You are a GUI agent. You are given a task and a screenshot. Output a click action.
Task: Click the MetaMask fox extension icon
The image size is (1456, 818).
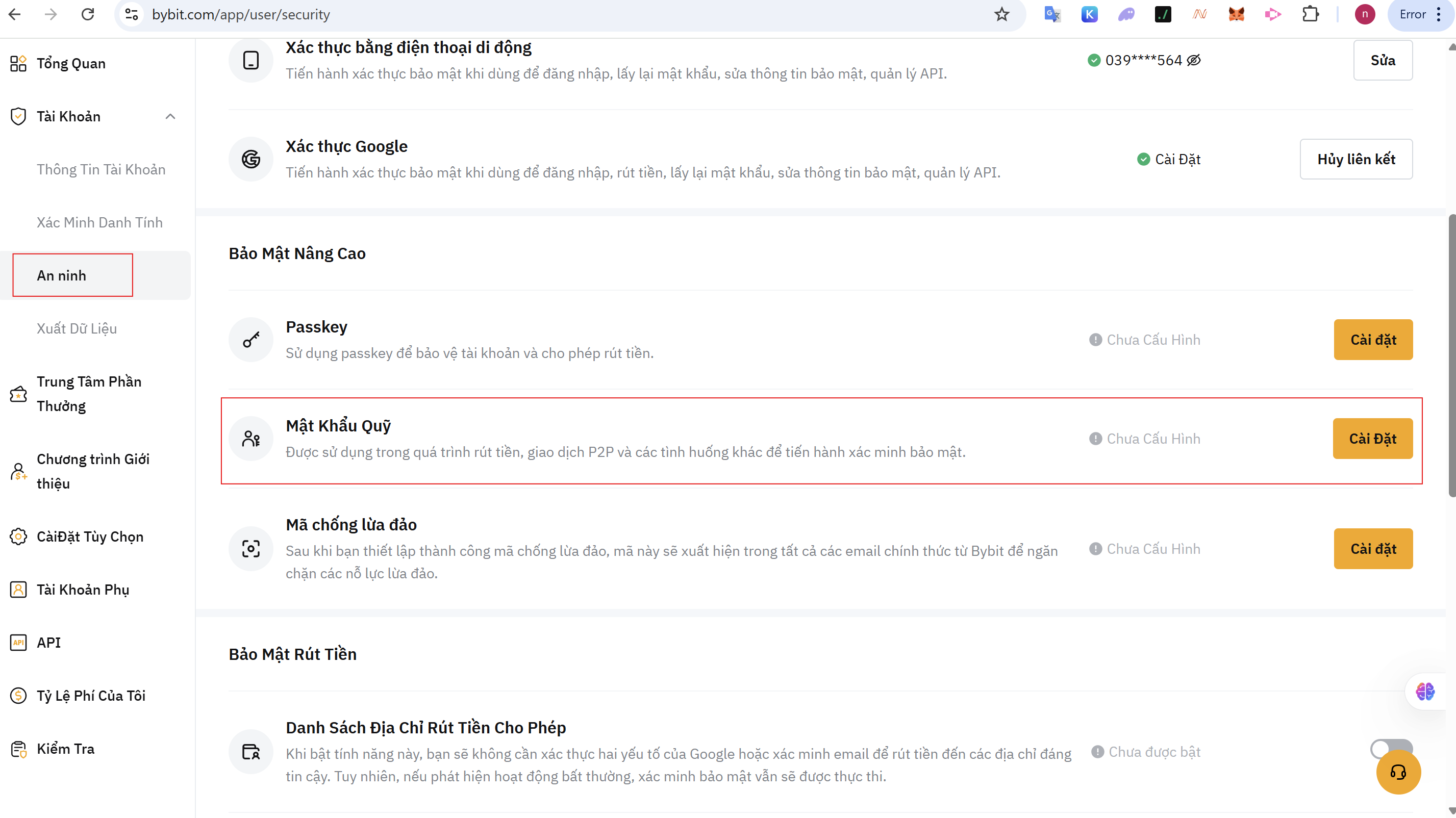[x=1236, y=15]
